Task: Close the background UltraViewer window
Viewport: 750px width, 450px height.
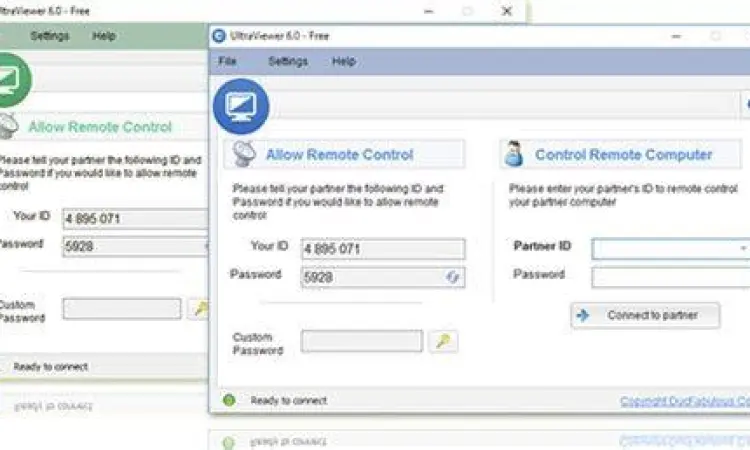Action: point(507,11)
